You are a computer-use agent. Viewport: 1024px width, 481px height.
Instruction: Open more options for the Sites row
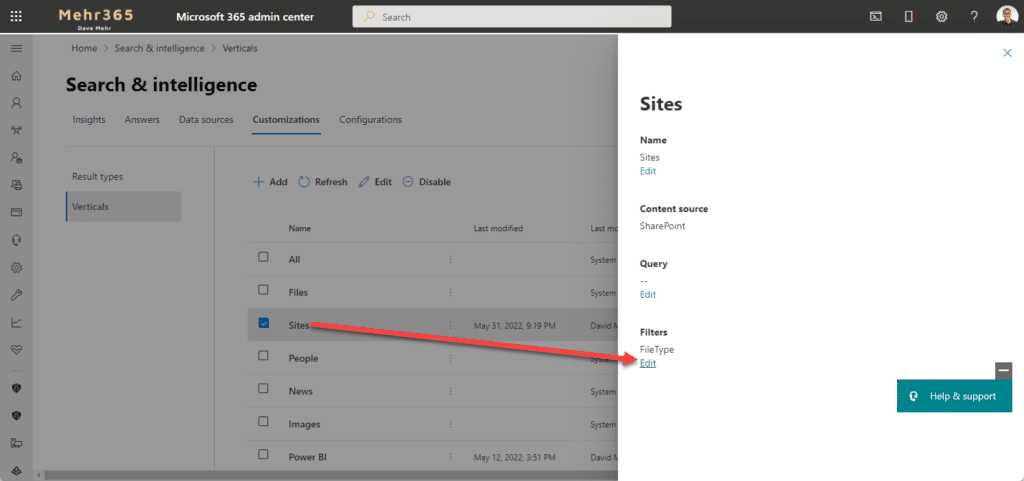pyautogui.click(x=450, y=325)
